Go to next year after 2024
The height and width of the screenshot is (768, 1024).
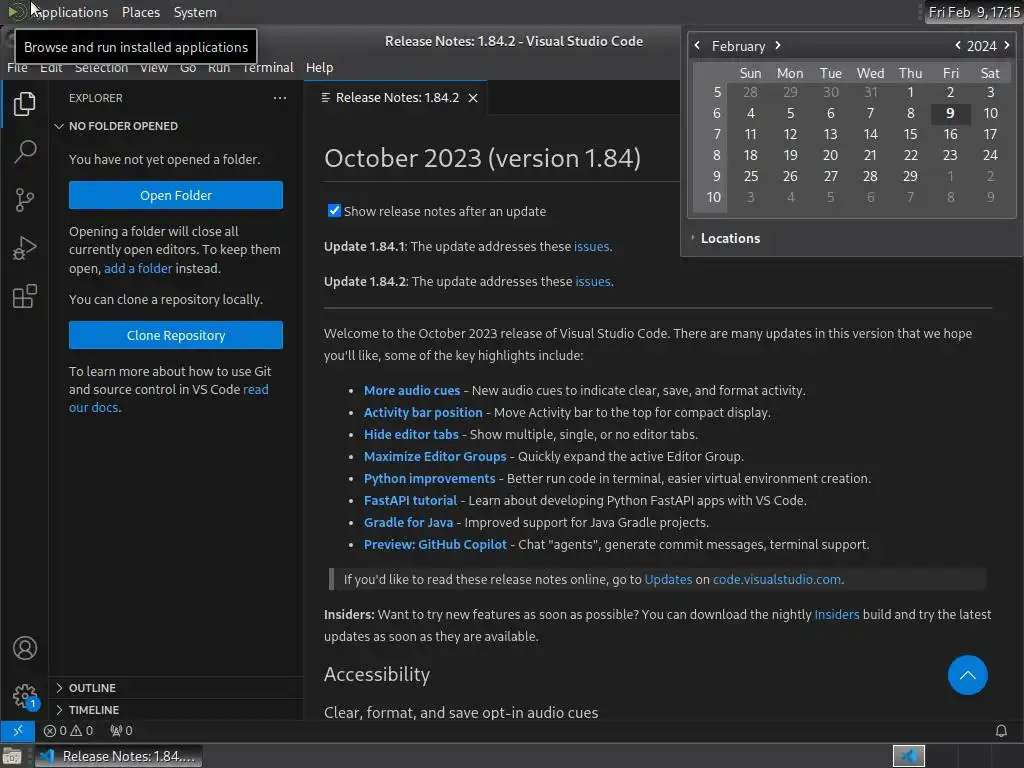tap(1006, 45)
